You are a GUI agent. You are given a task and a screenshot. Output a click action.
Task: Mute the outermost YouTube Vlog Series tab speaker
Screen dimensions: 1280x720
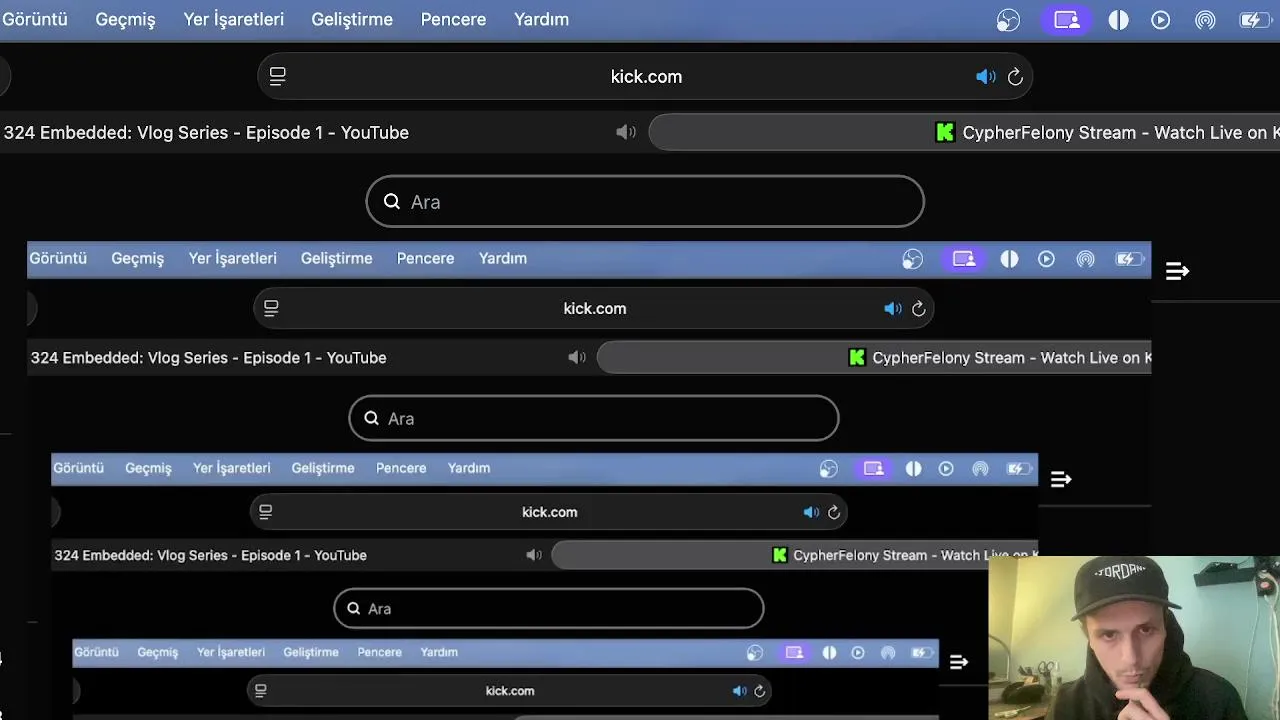[626, 132]
